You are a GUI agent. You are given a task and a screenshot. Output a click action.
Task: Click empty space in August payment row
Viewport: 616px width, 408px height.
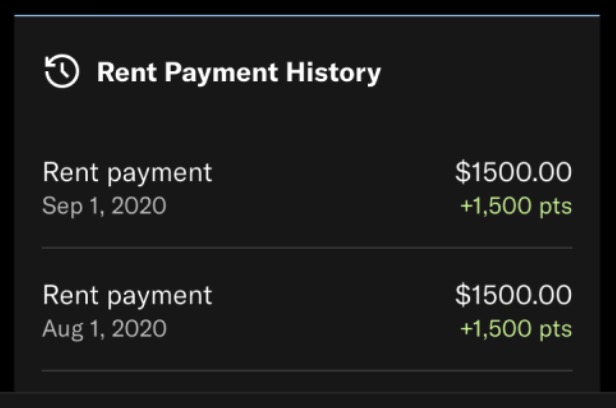point(330,311)
